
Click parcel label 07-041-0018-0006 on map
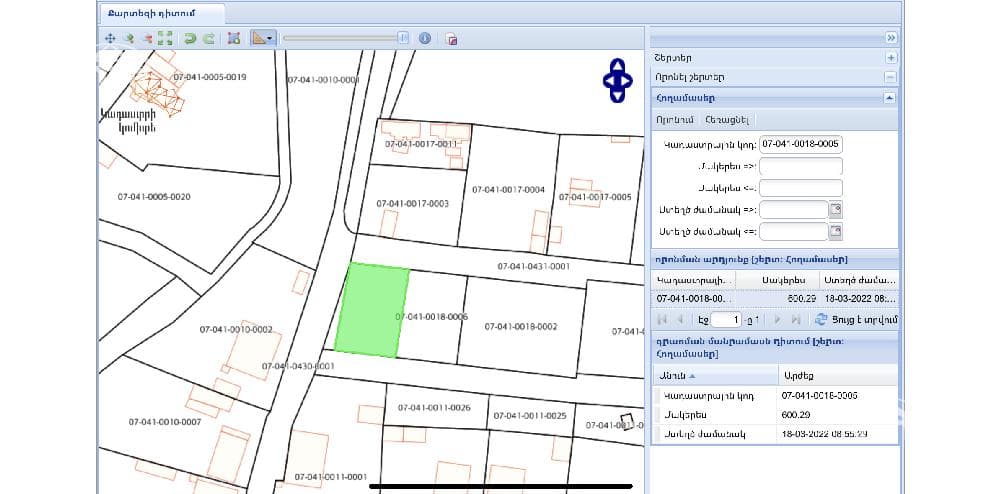tap(432, 317)
